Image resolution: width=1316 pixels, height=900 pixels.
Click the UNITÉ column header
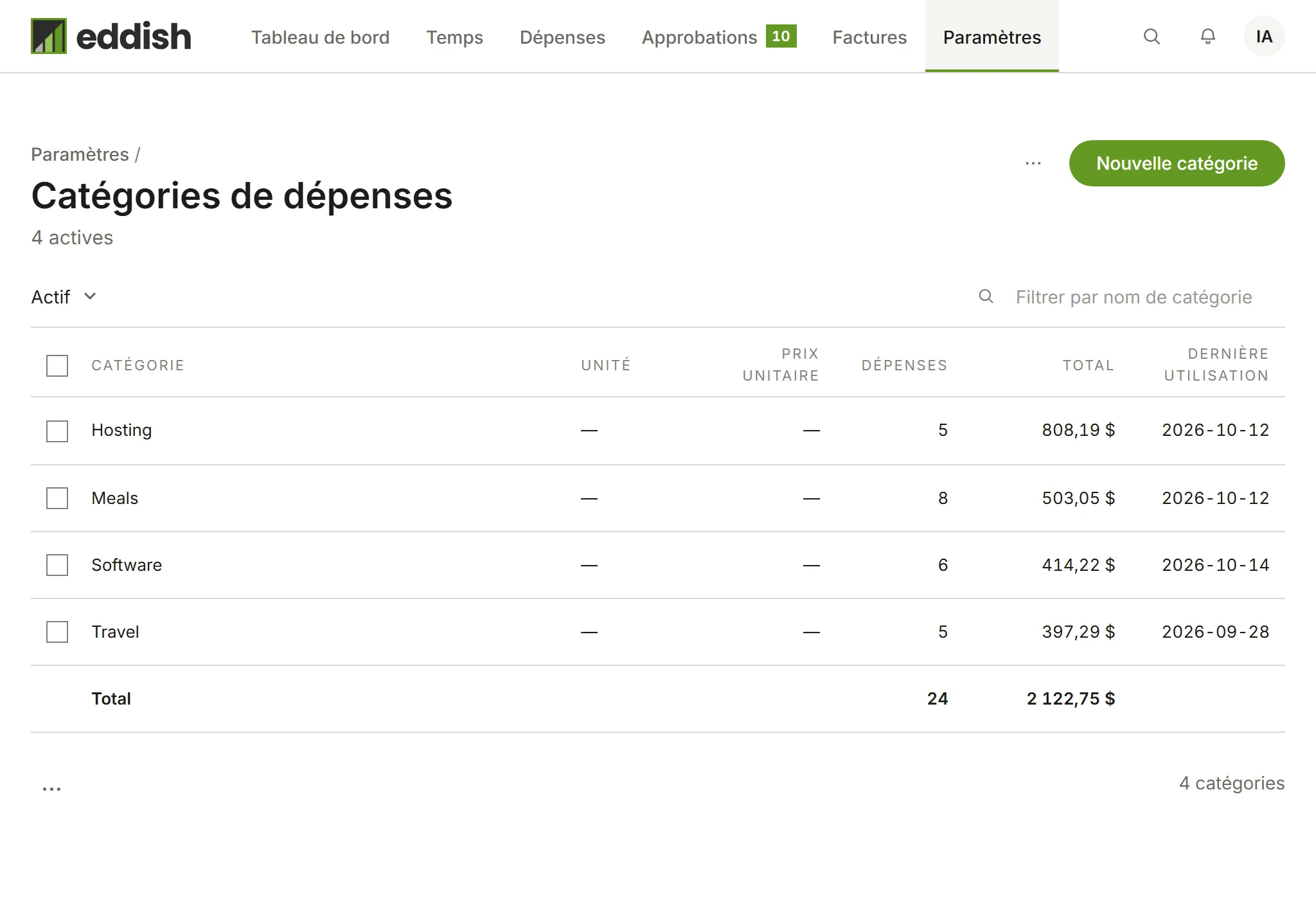point(606,365)
